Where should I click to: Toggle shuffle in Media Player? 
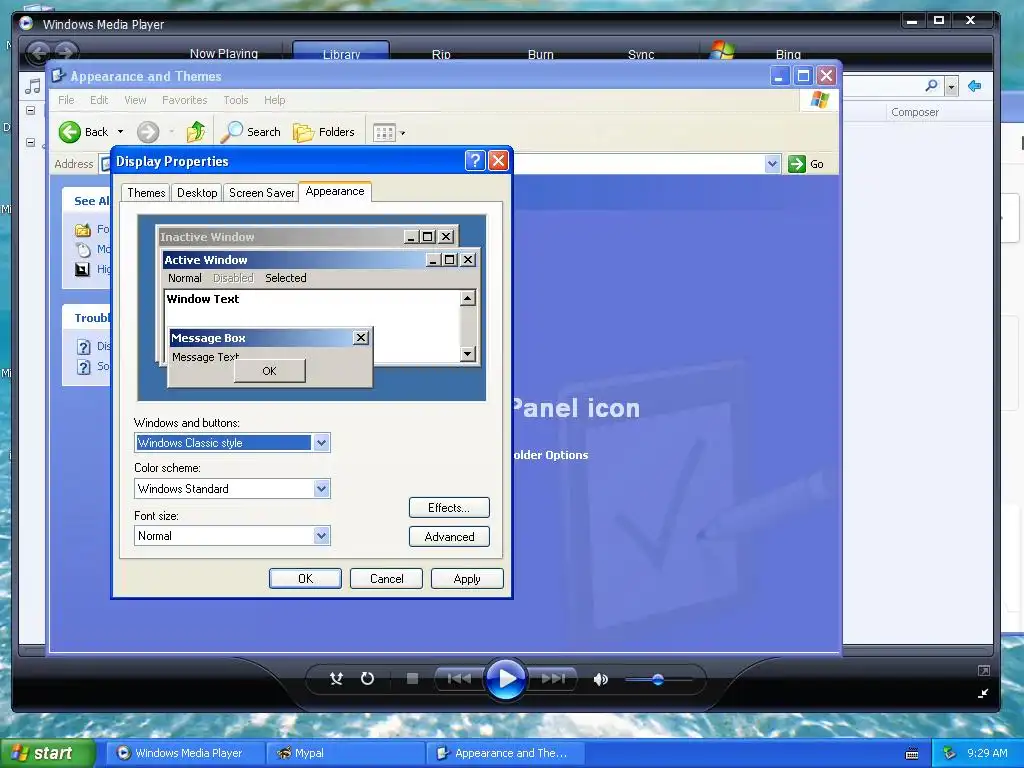point(336,679)
